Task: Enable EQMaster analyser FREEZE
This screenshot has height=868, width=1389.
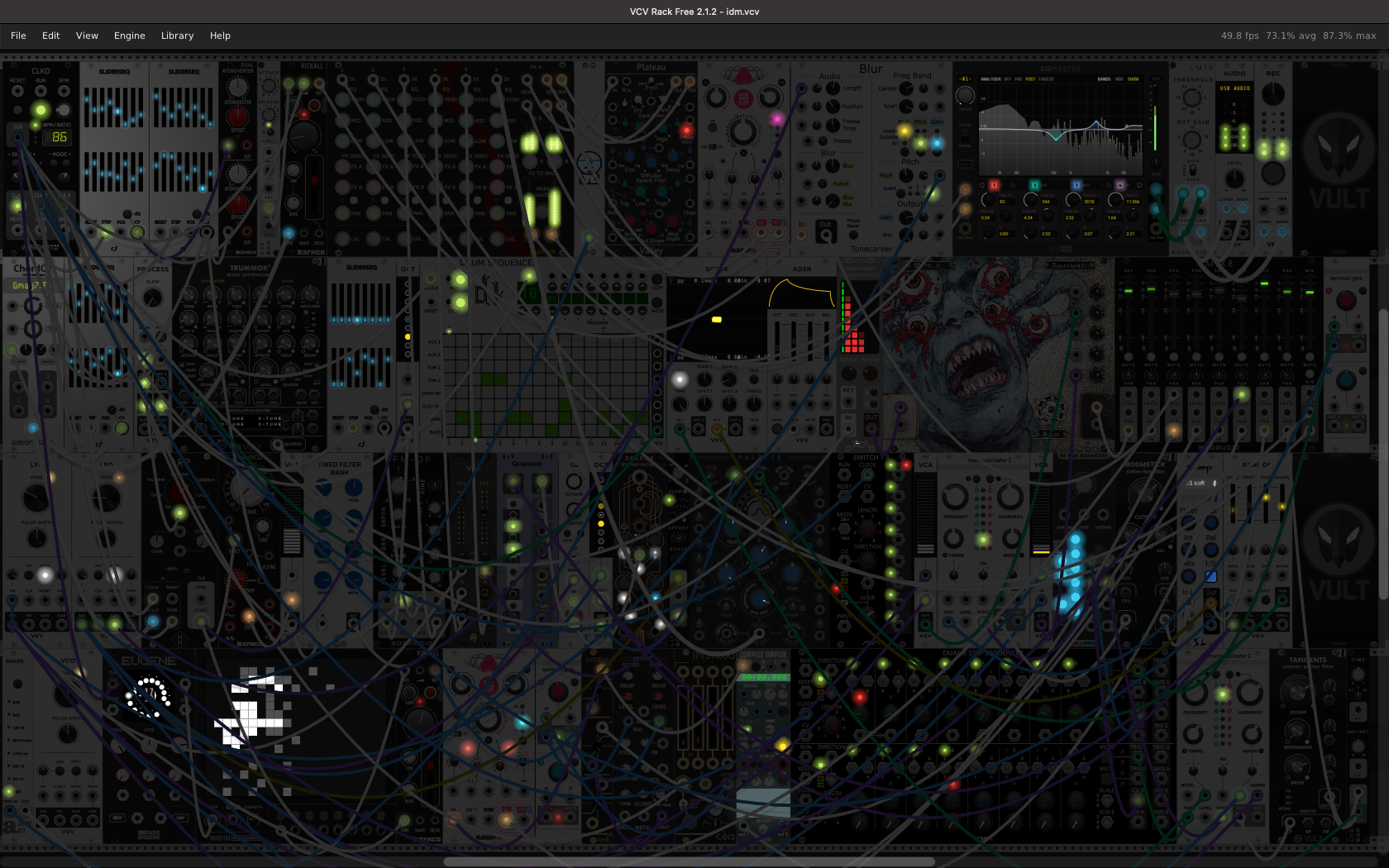Action: pos(1046,79)
